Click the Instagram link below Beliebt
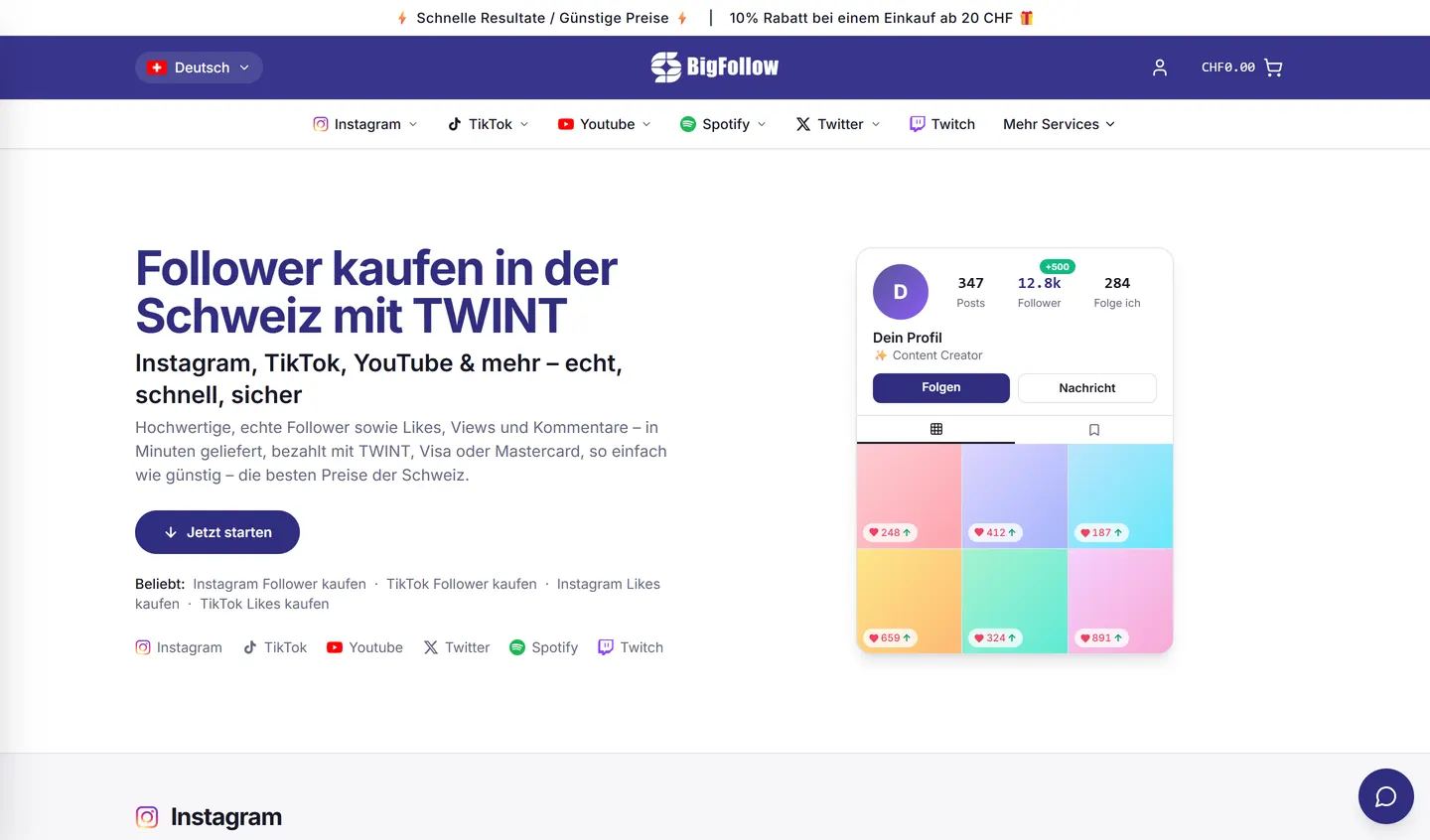Image resolution: width=1430 pixels, height=840 pixels. (x=179, y=647)
